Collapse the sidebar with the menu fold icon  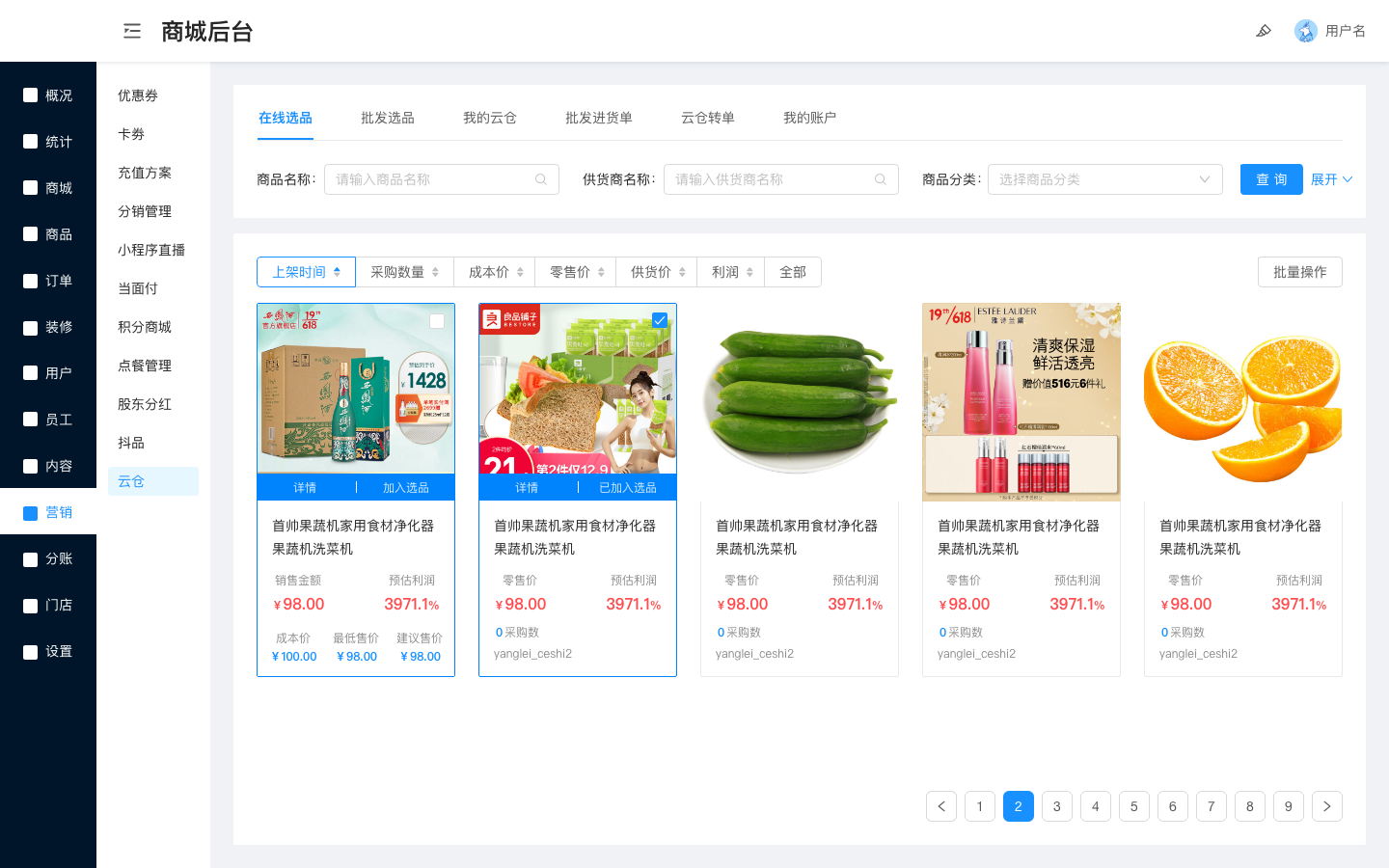(132, 31)
